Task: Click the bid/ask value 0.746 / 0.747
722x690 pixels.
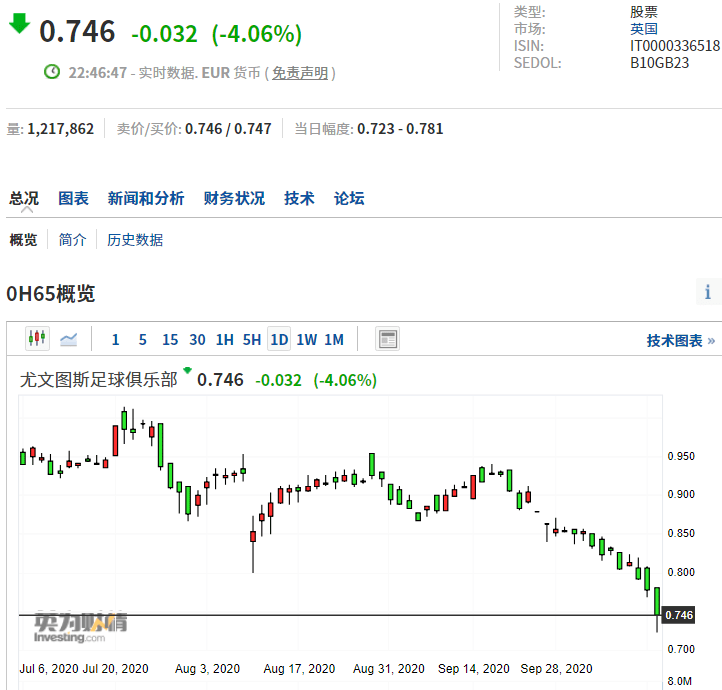Action: [x=228, y=128]
